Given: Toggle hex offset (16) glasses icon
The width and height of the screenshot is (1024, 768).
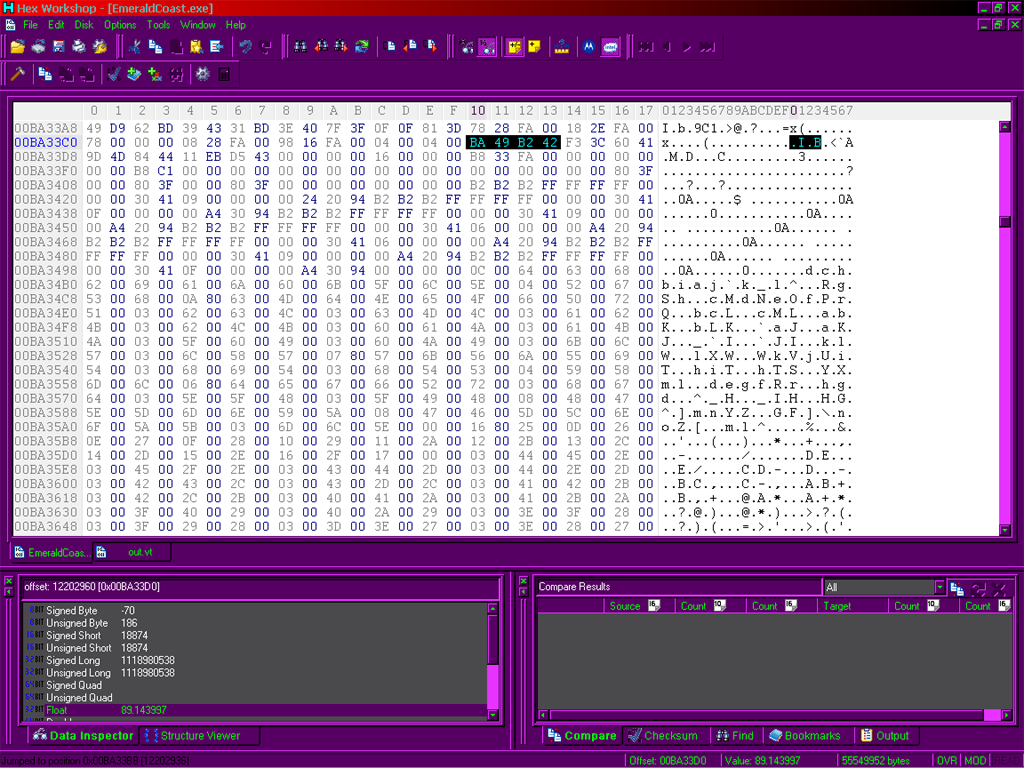Looking at the screenshot, I should point(487,47).
